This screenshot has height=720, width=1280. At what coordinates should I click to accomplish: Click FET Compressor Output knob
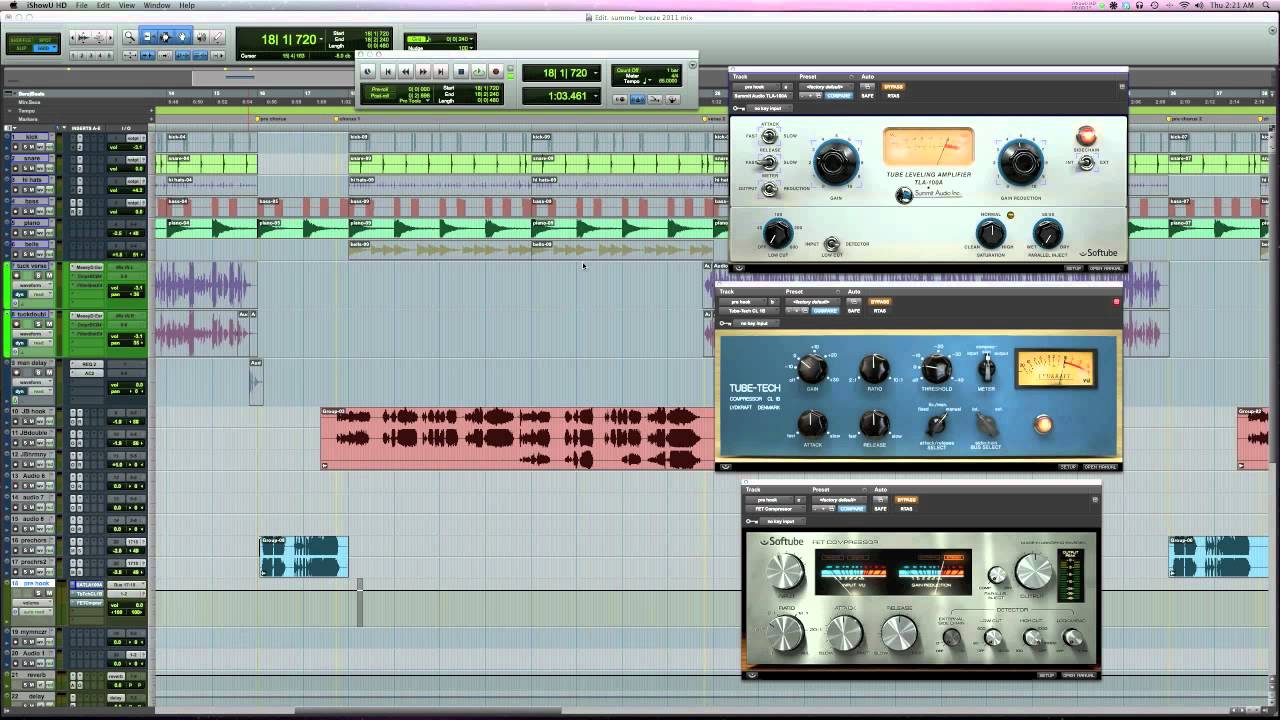pos(1034,572)
